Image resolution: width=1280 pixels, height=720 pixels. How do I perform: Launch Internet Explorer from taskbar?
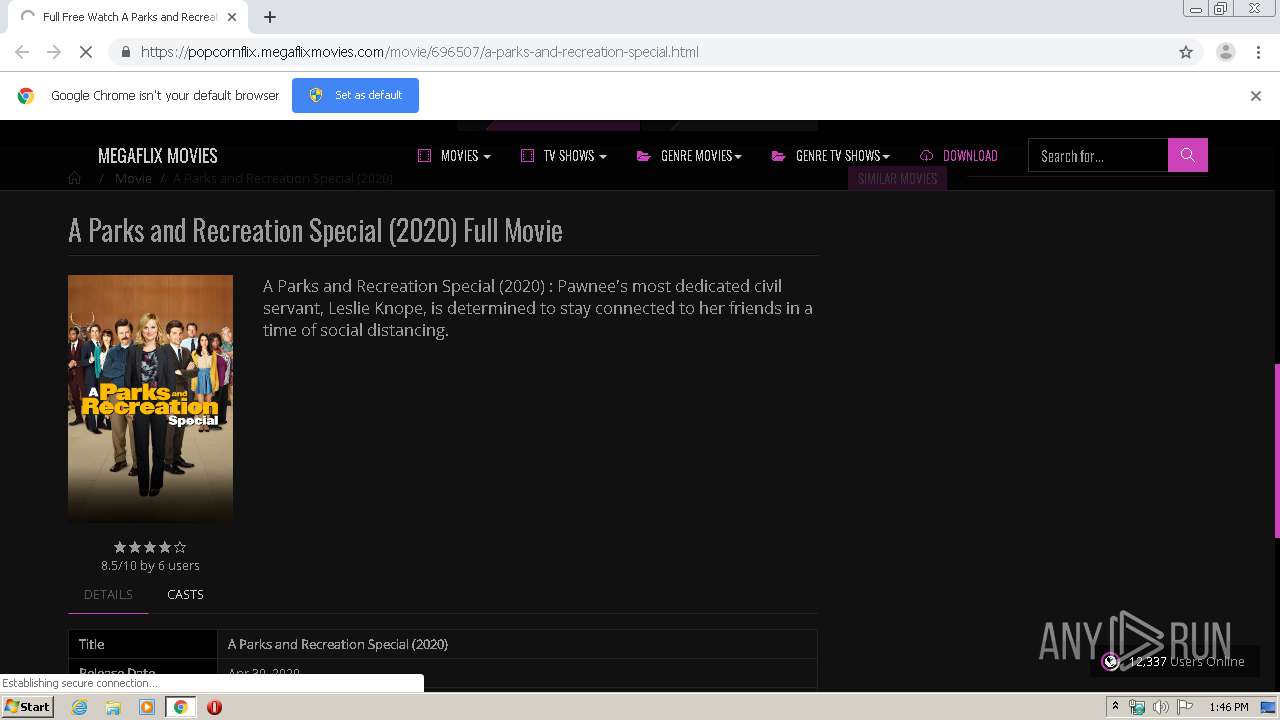(79, 707)
